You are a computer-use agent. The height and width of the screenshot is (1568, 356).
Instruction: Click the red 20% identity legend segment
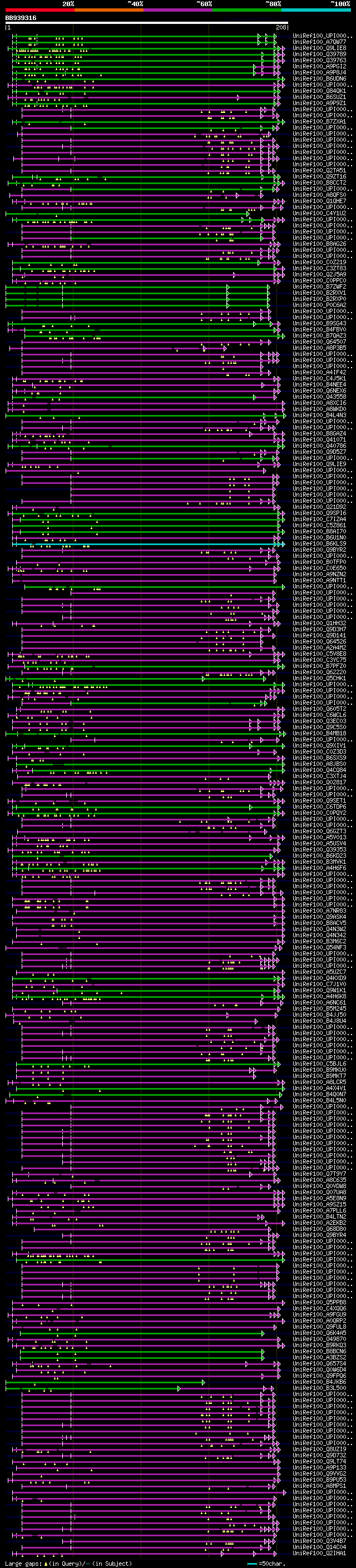pos(39,10)
